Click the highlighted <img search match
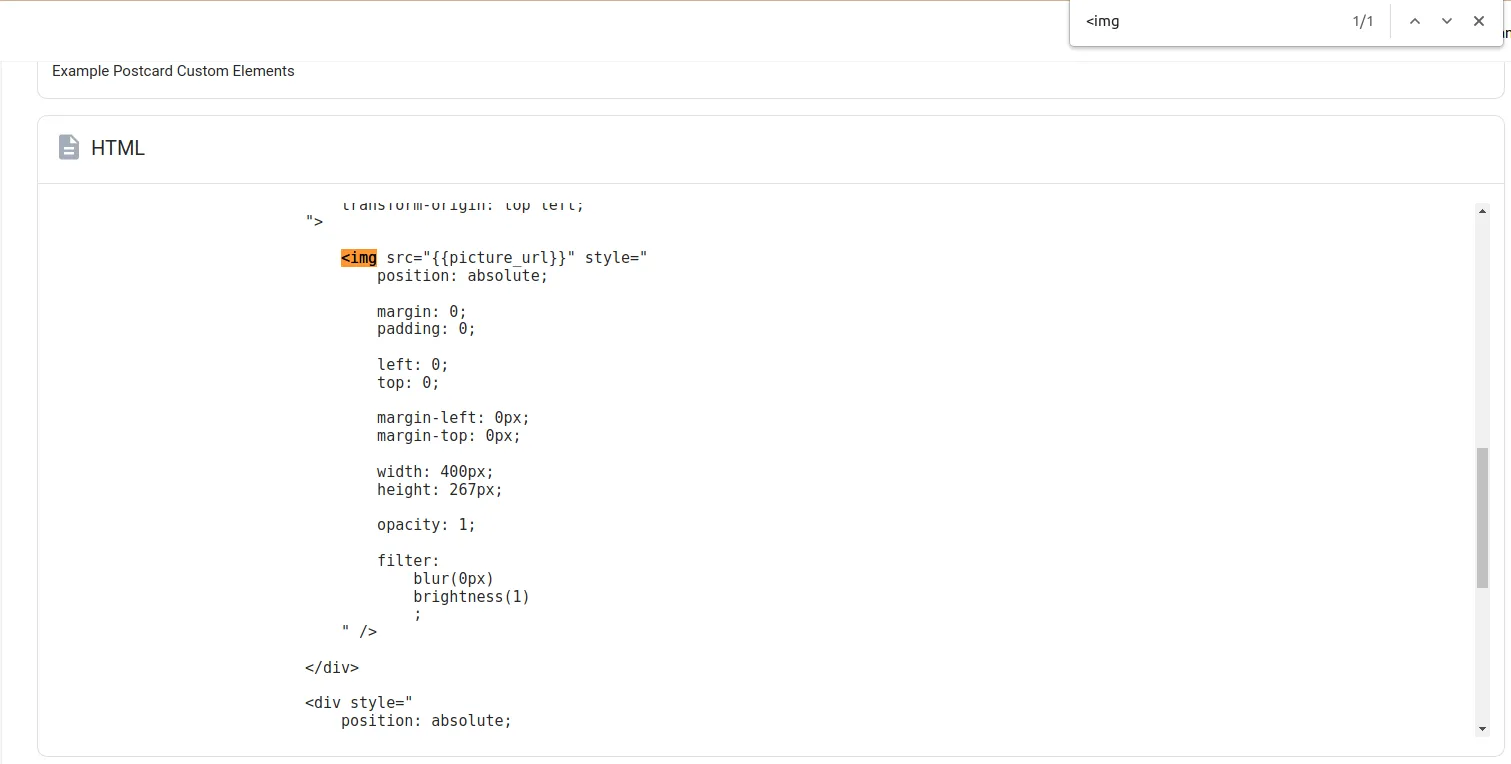This screenshot has height=764, width=1511. (x=358, y=257)
